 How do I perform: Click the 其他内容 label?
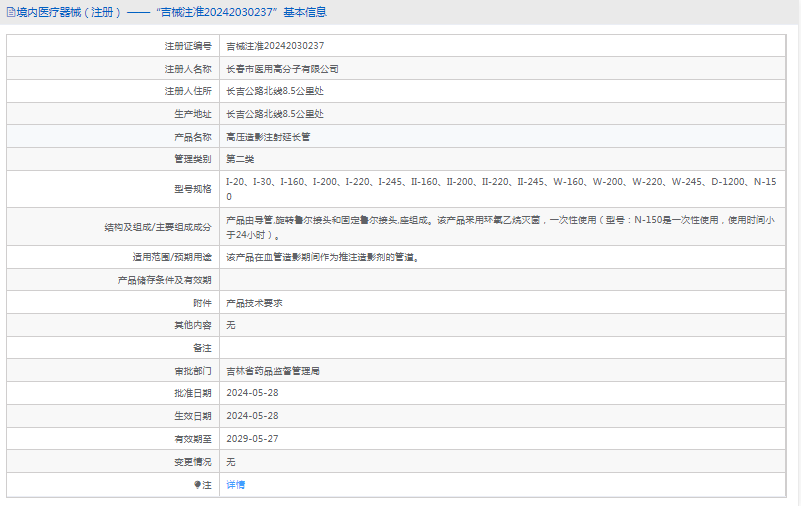tap(193, 325)
